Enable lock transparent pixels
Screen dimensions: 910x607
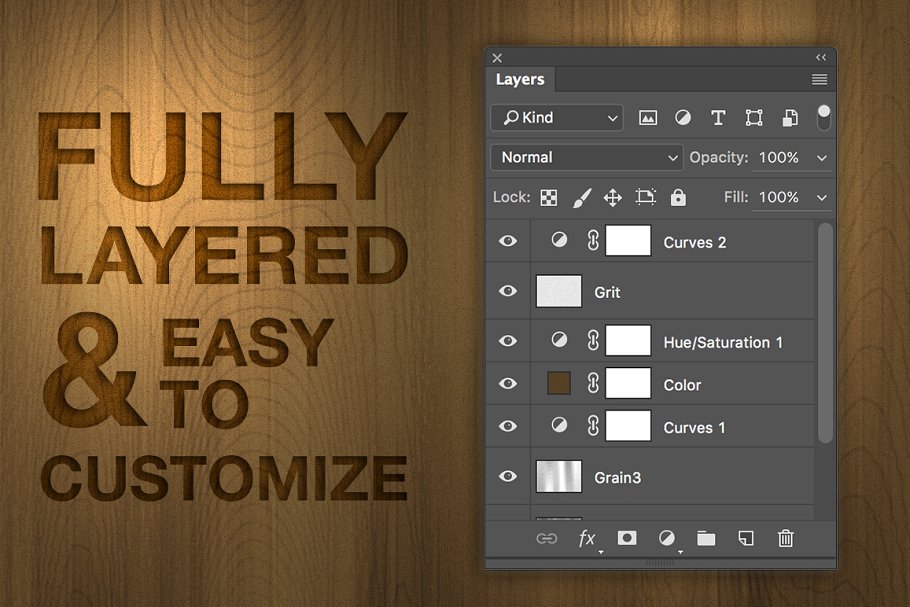tap(548, 197)
